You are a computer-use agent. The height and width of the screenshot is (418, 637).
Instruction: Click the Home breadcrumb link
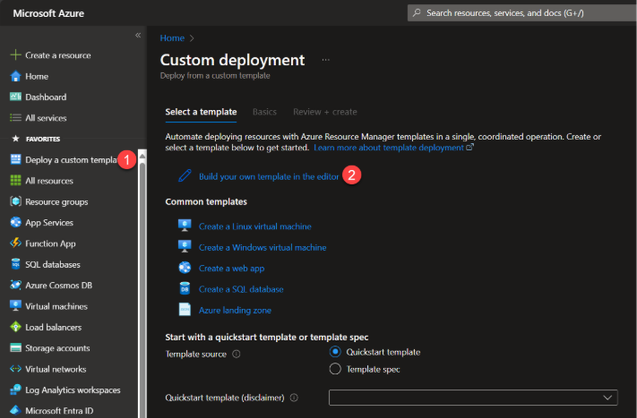click(x=172, y=38)
